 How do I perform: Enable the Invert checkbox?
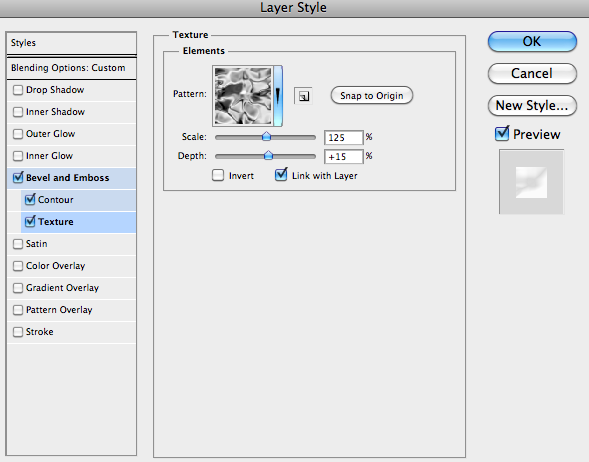[218, 175]
